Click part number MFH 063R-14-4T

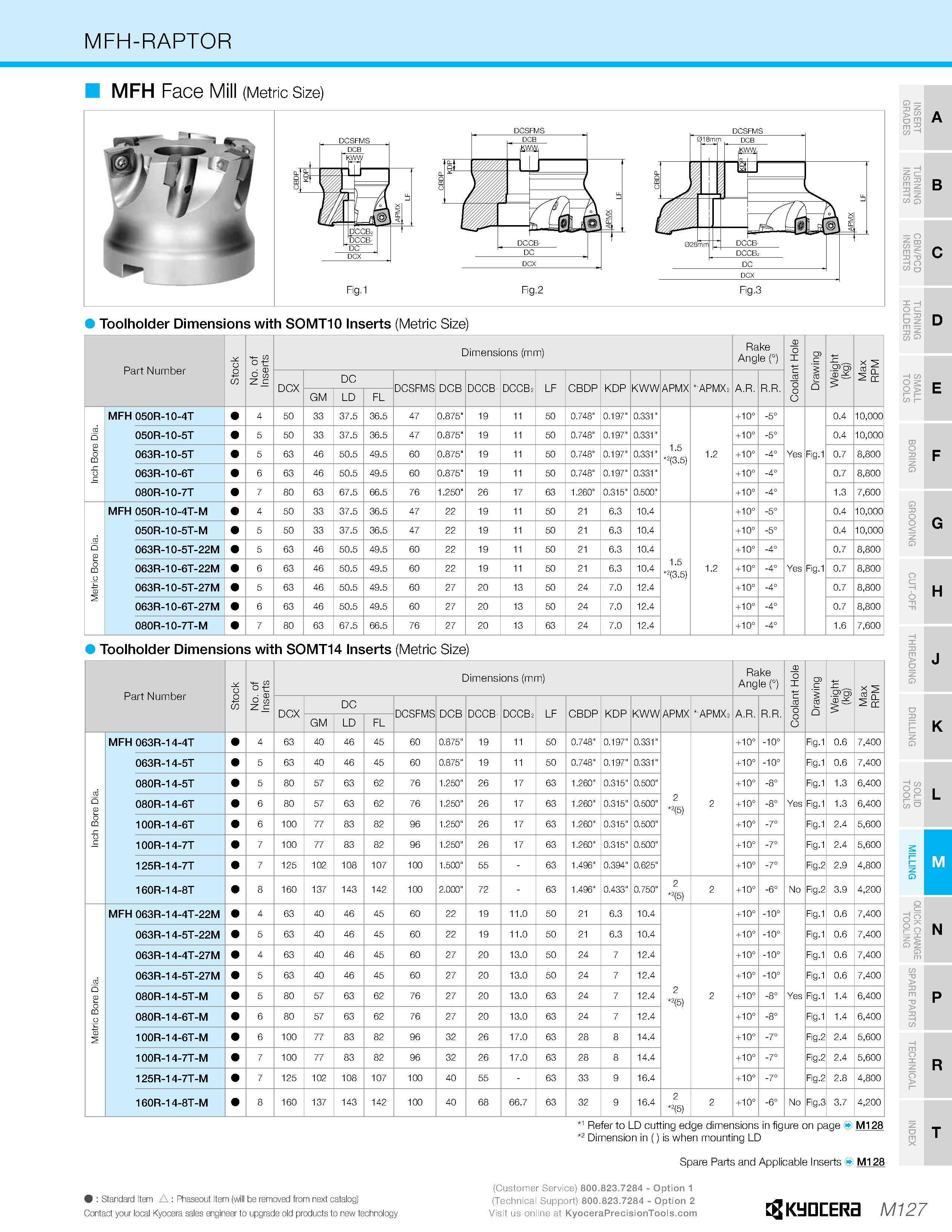coord(151,742)
